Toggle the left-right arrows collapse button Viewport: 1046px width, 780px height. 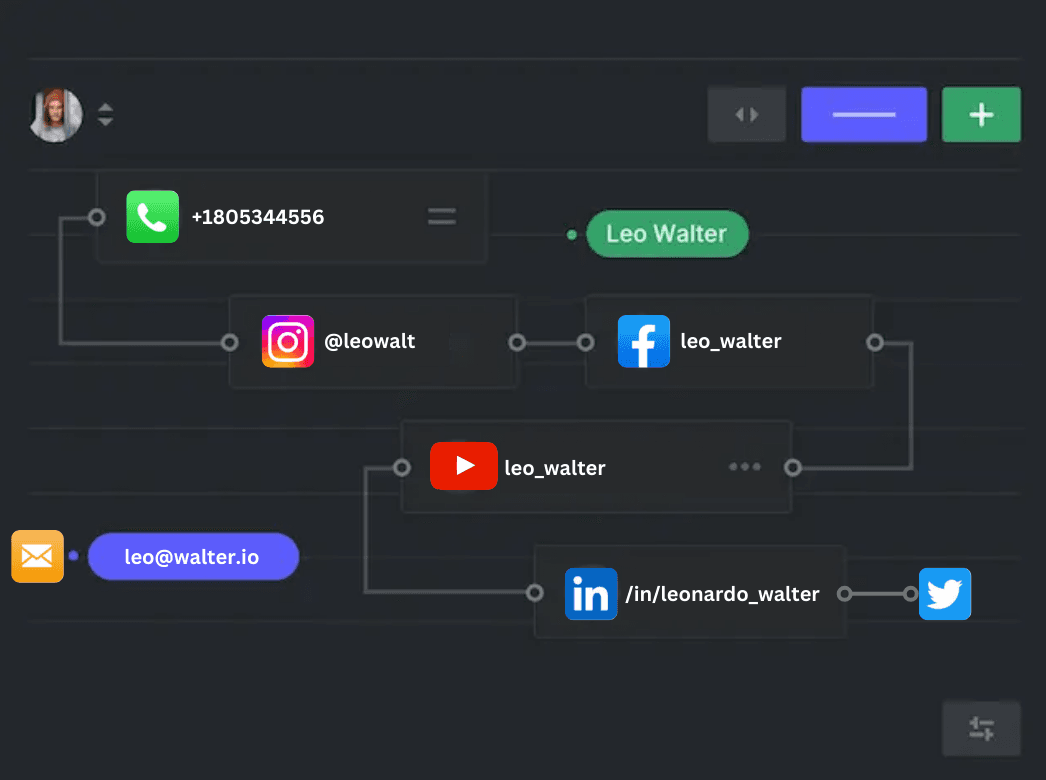click(746, 115)
